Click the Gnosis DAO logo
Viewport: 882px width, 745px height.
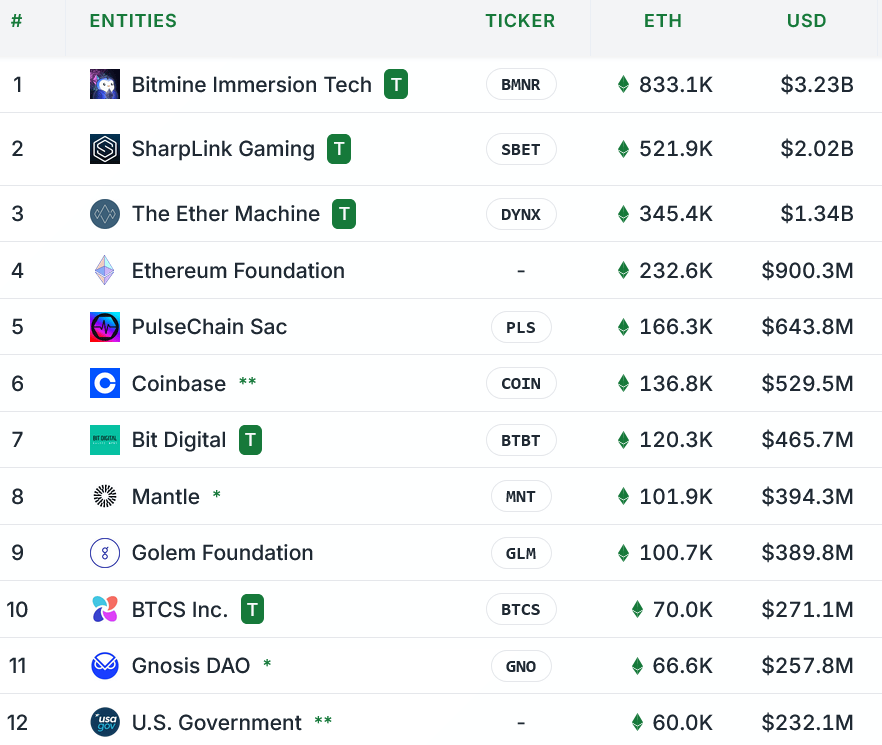[104, 666]
